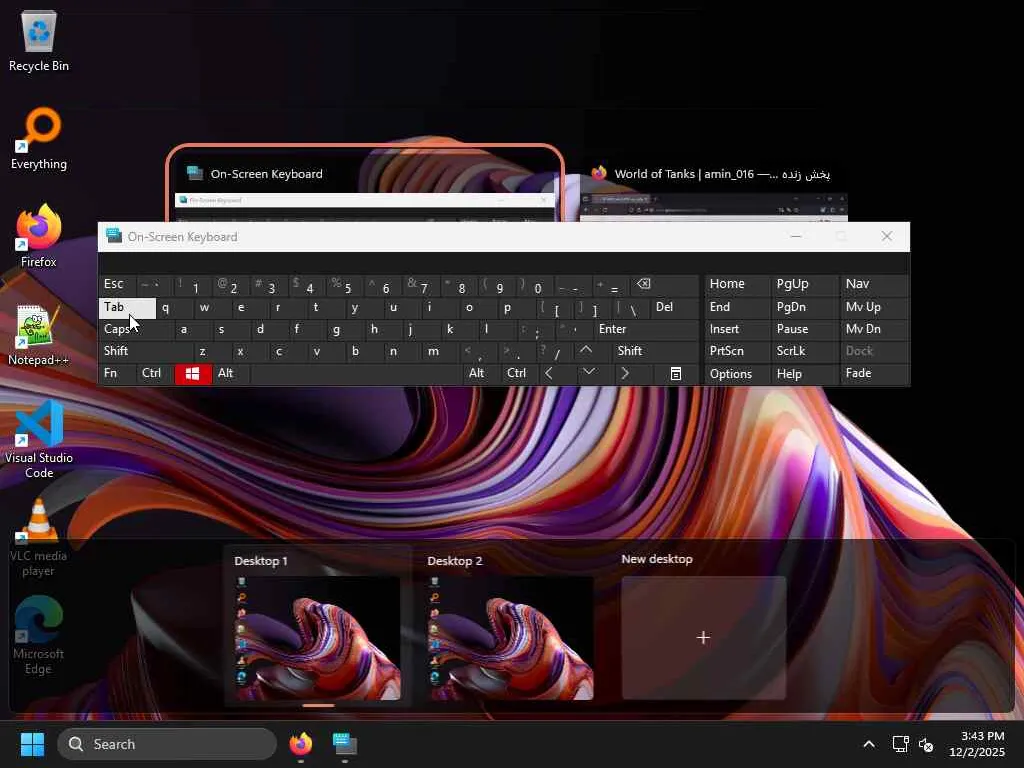
Task: Click Firefox icon in the taskbar
Action: (x=300, y=744)
